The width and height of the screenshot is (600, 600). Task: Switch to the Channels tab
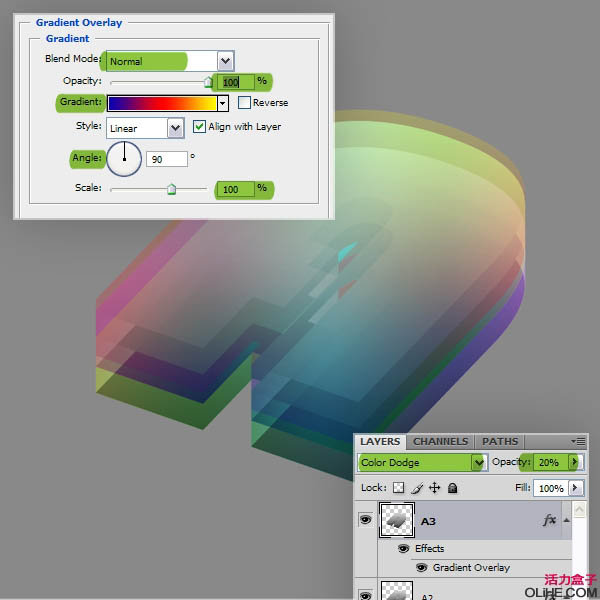[440, 441]
